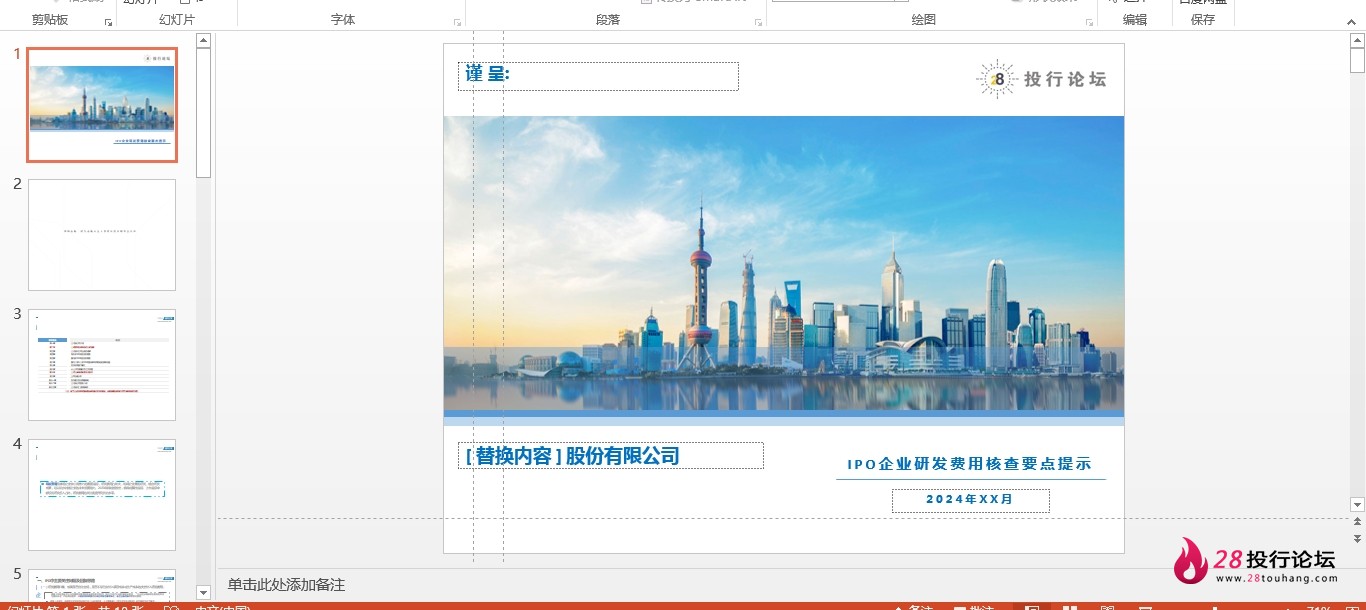Viewport: 1366px width, 610px height.
Task: Select slide 4 thumbnail
Action: coord(102,495)
